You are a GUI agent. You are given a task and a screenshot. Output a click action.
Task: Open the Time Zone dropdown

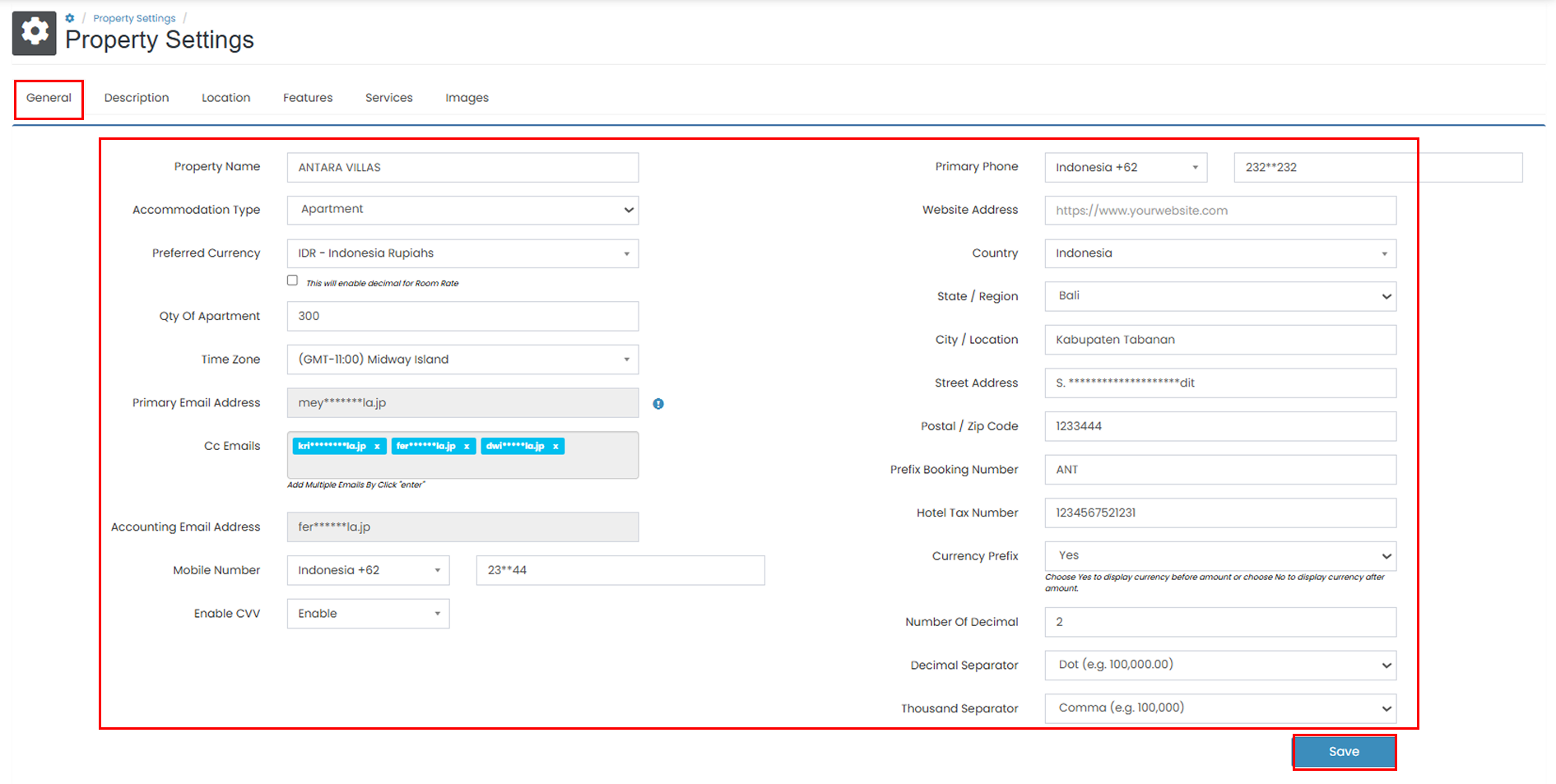tap(462, 360)
